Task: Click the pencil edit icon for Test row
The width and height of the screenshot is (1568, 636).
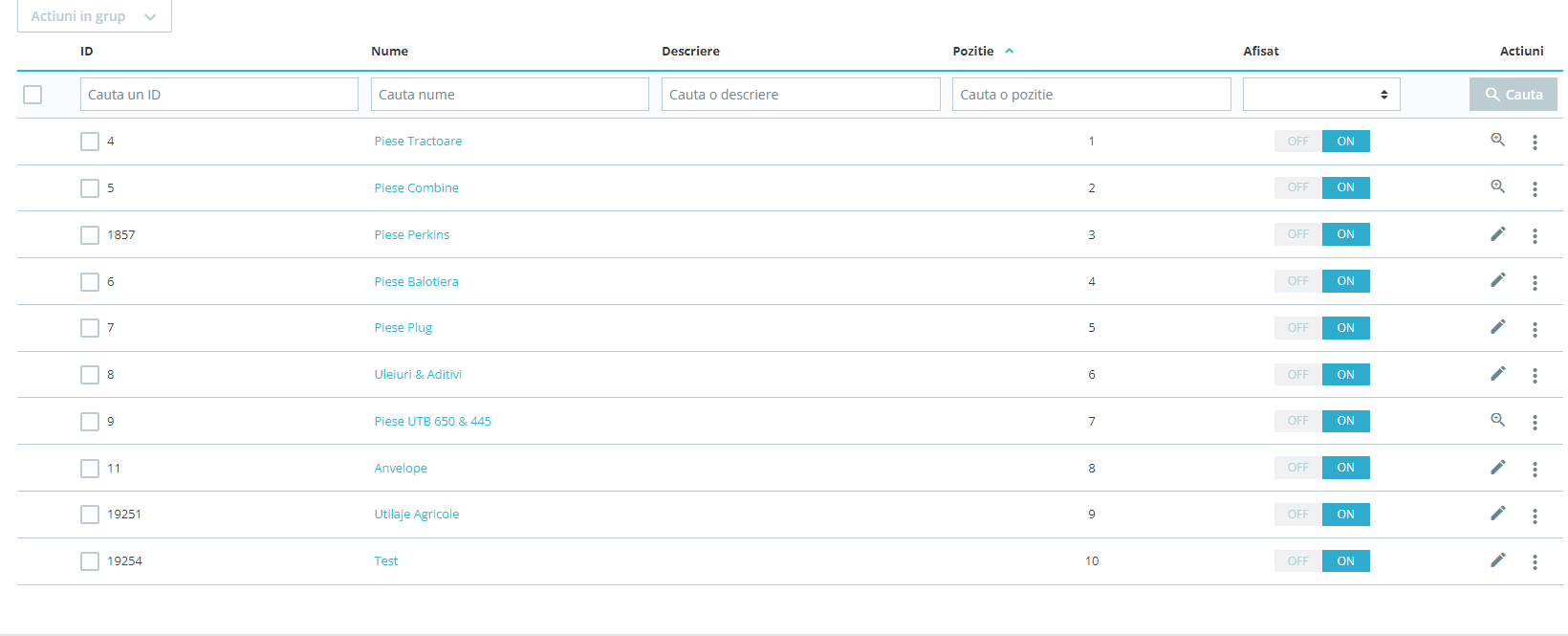Action: click(x=1498, y=560)
